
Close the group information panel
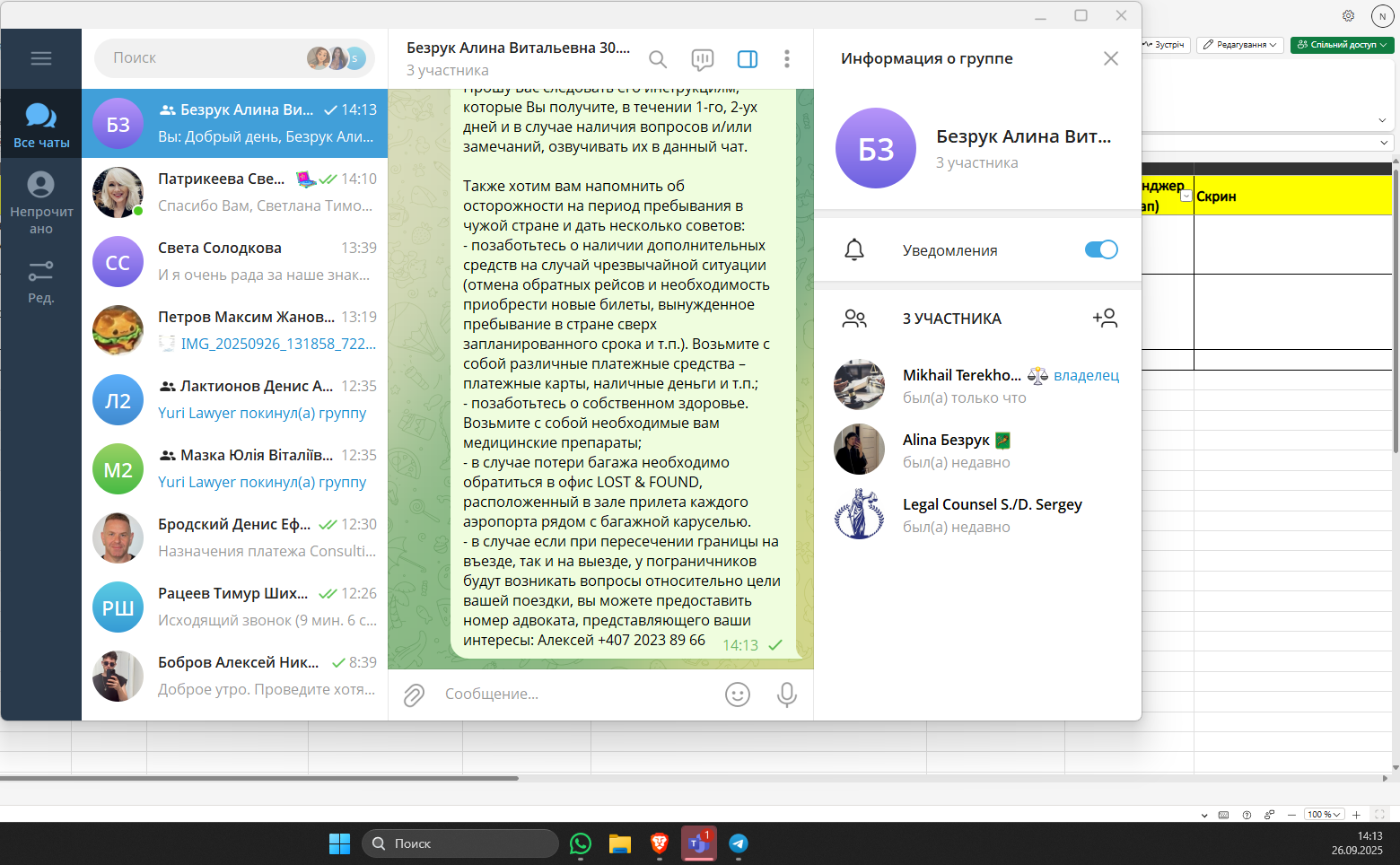click(1111, 58)
